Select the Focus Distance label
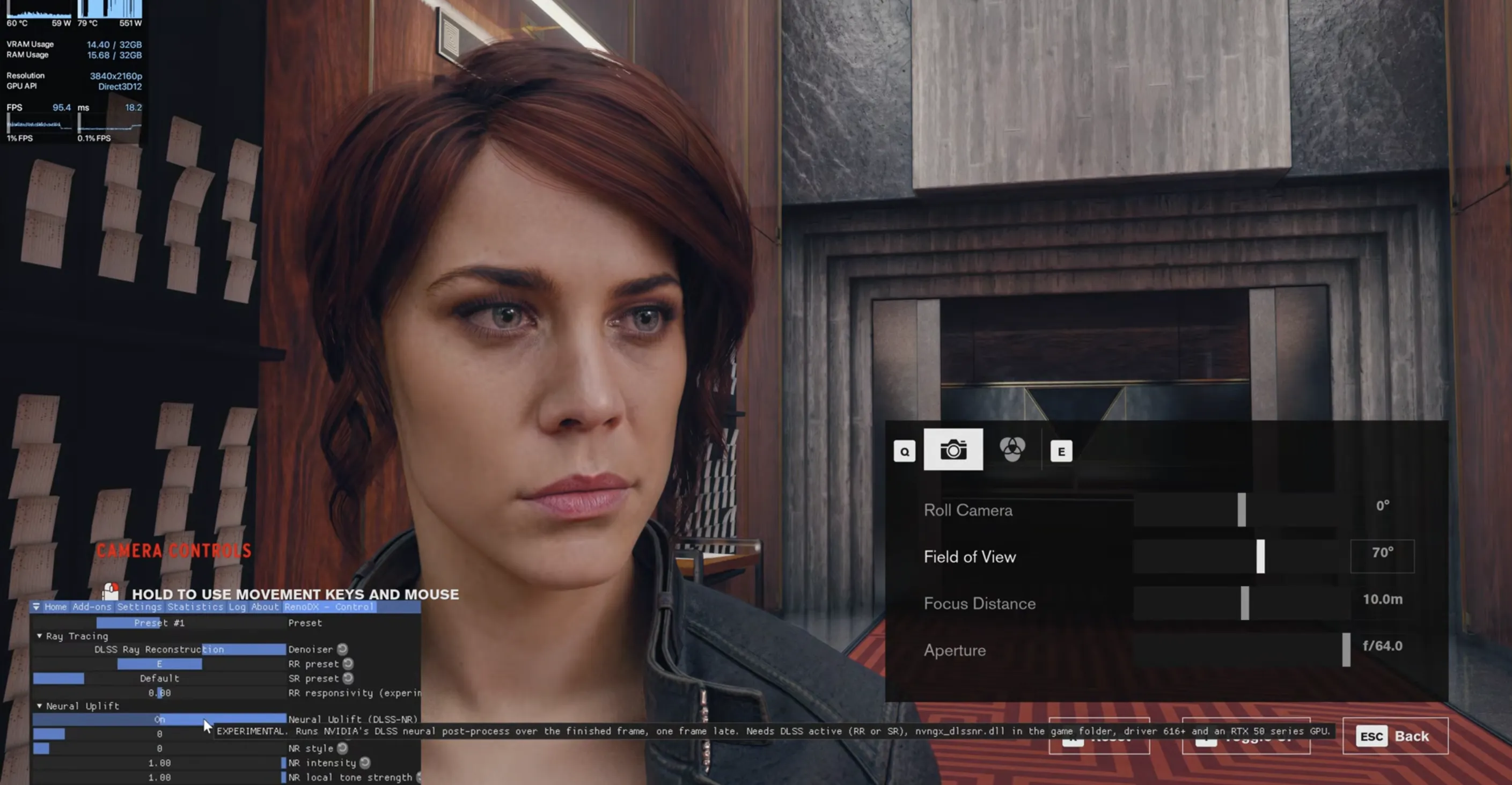 click(980, 604)
